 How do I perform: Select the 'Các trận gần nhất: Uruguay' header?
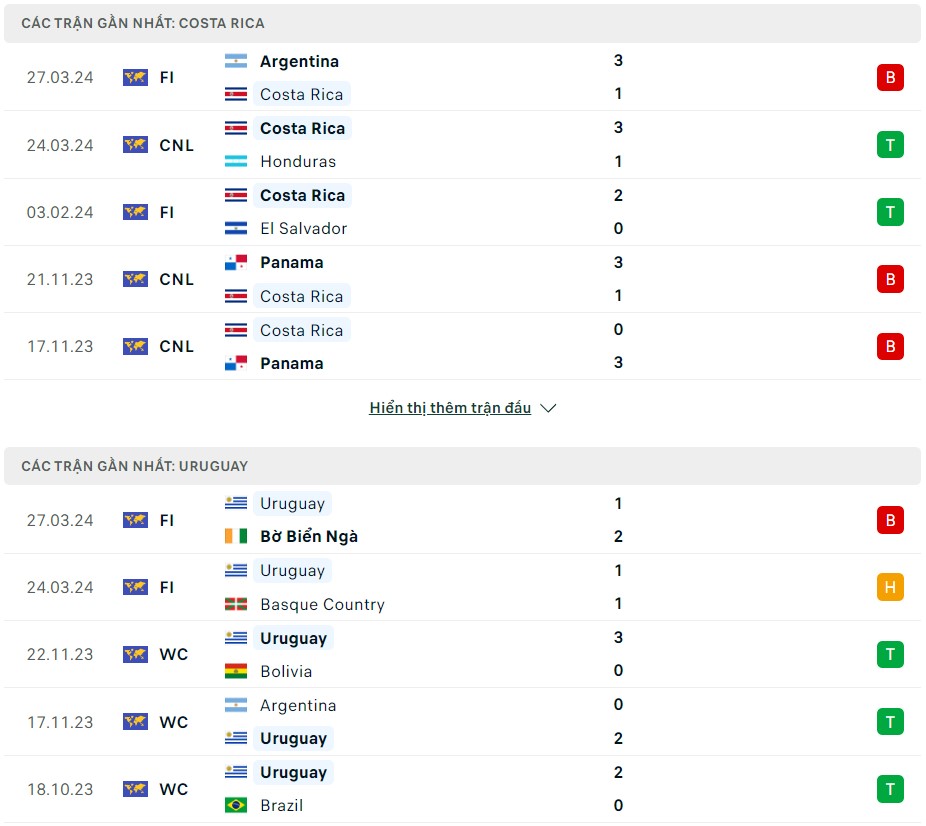pyautogui.click(x=135, y=466)
